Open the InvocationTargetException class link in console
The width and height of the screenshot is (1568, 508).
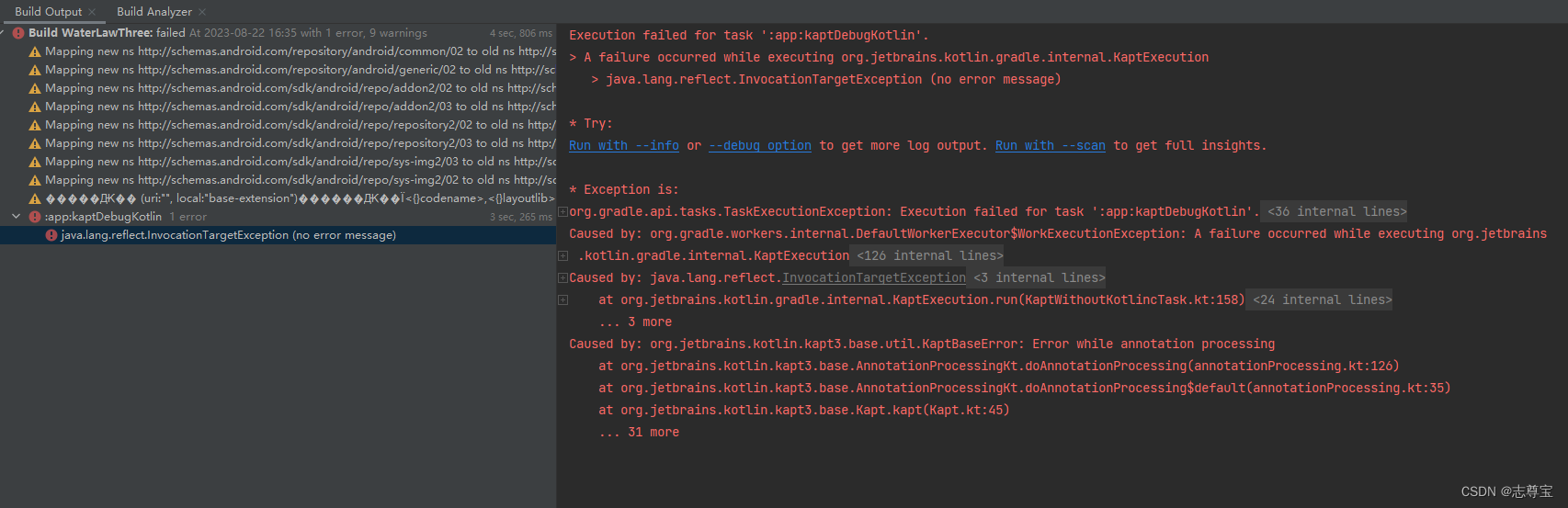(x=874, y=277)
